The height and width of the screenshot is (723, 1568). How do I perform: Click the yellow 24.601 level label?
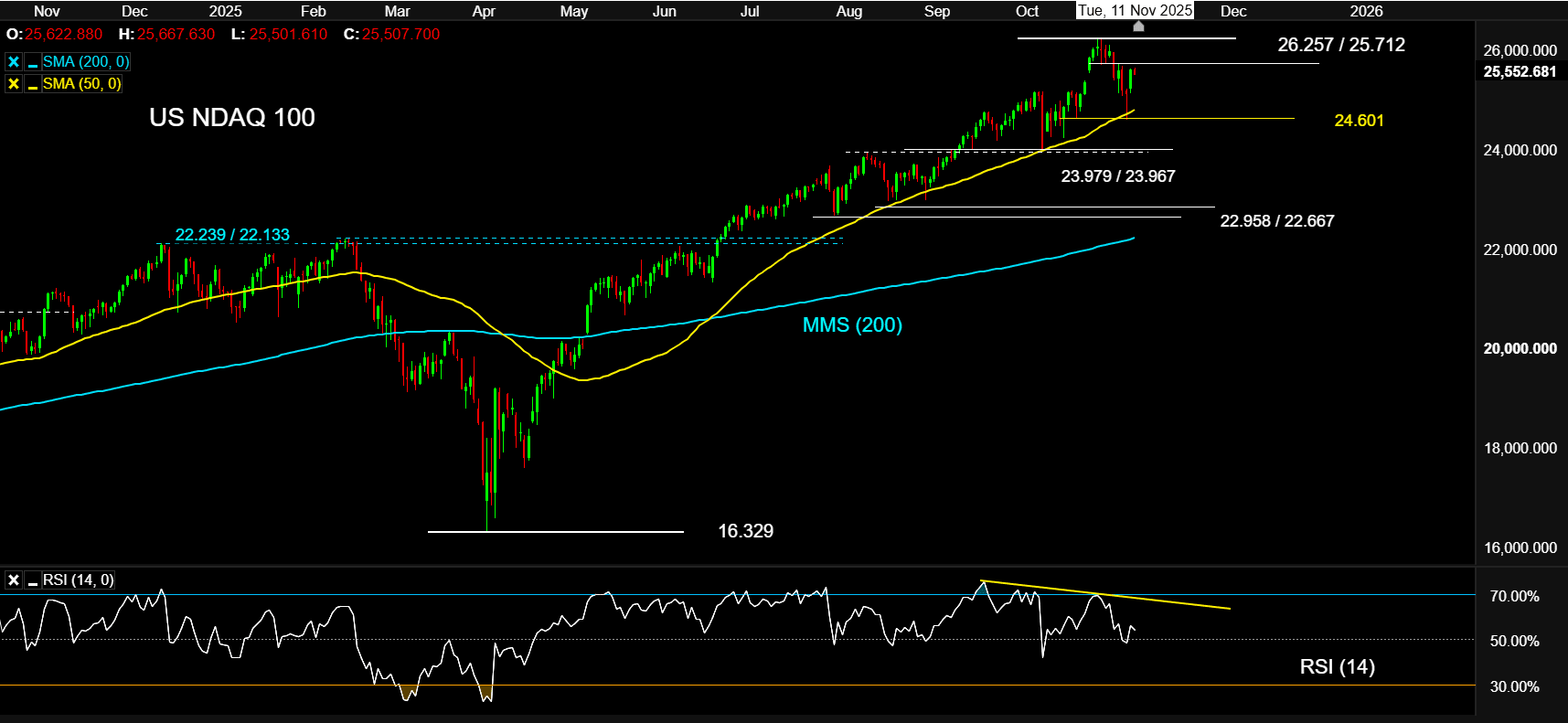[1359, 121]
